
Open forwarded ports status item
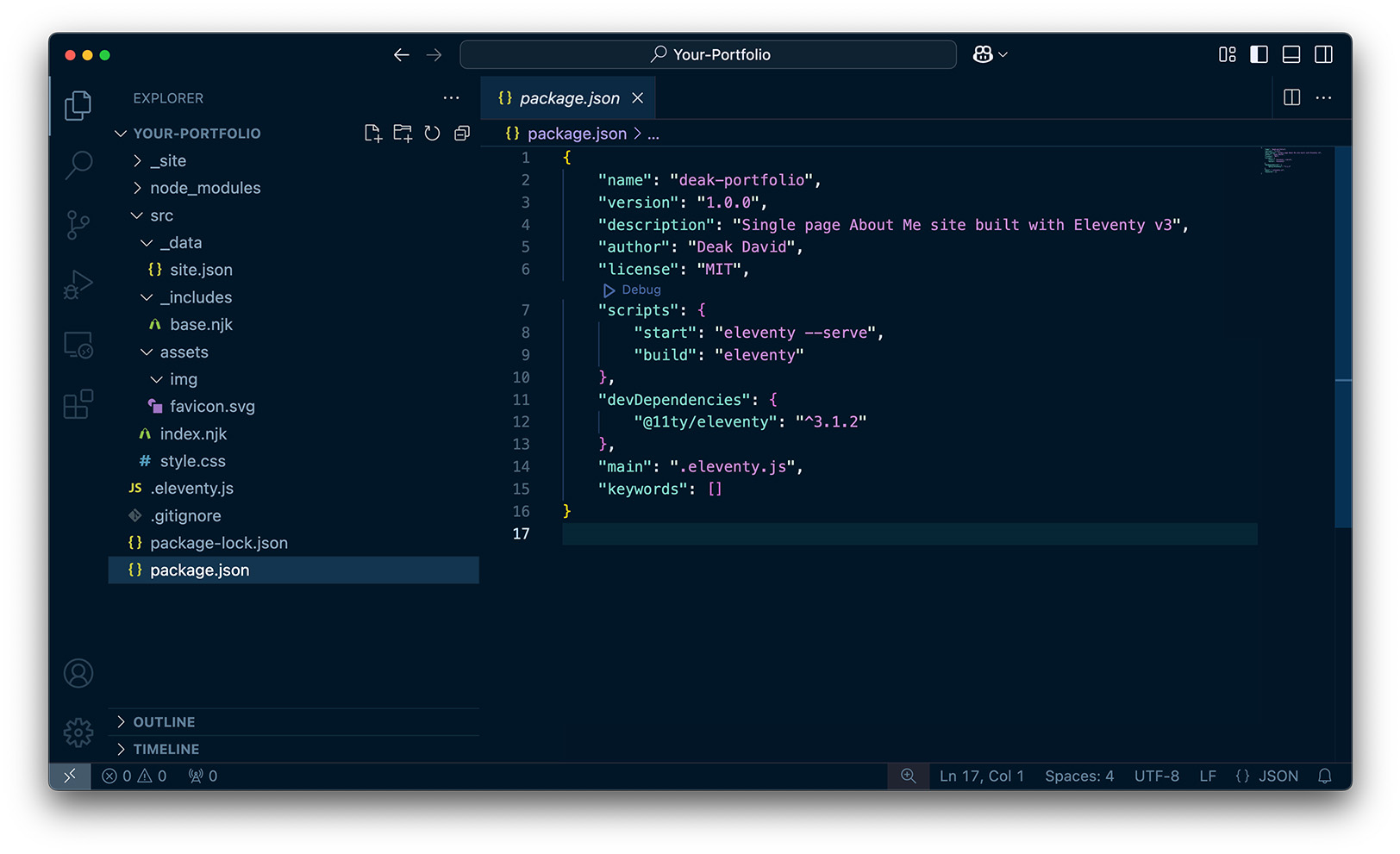coord(203,776)
